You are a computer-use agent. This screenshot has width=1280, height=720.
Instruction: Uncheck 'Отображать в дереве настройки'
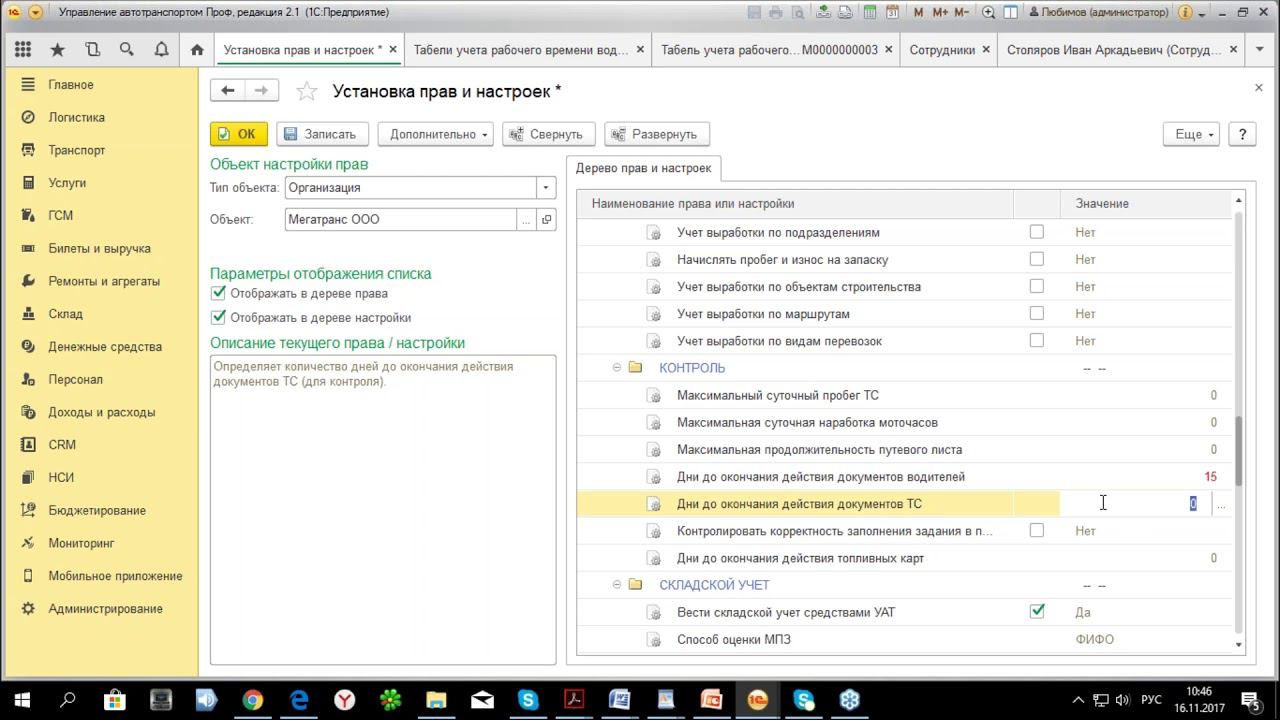coord(219,317)
